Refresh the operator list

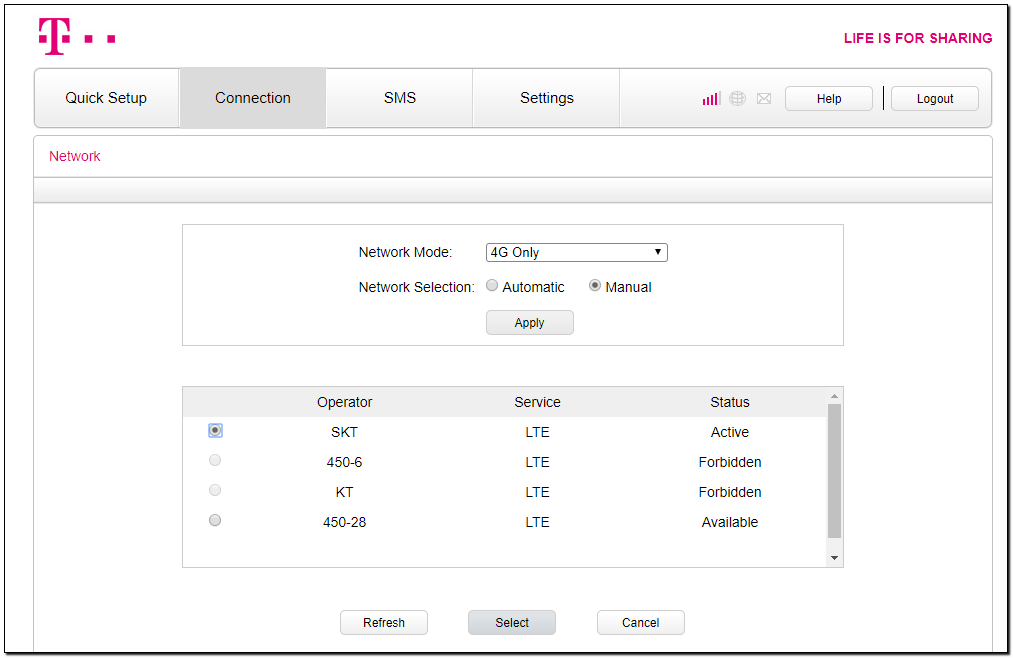tap(384, 622)
